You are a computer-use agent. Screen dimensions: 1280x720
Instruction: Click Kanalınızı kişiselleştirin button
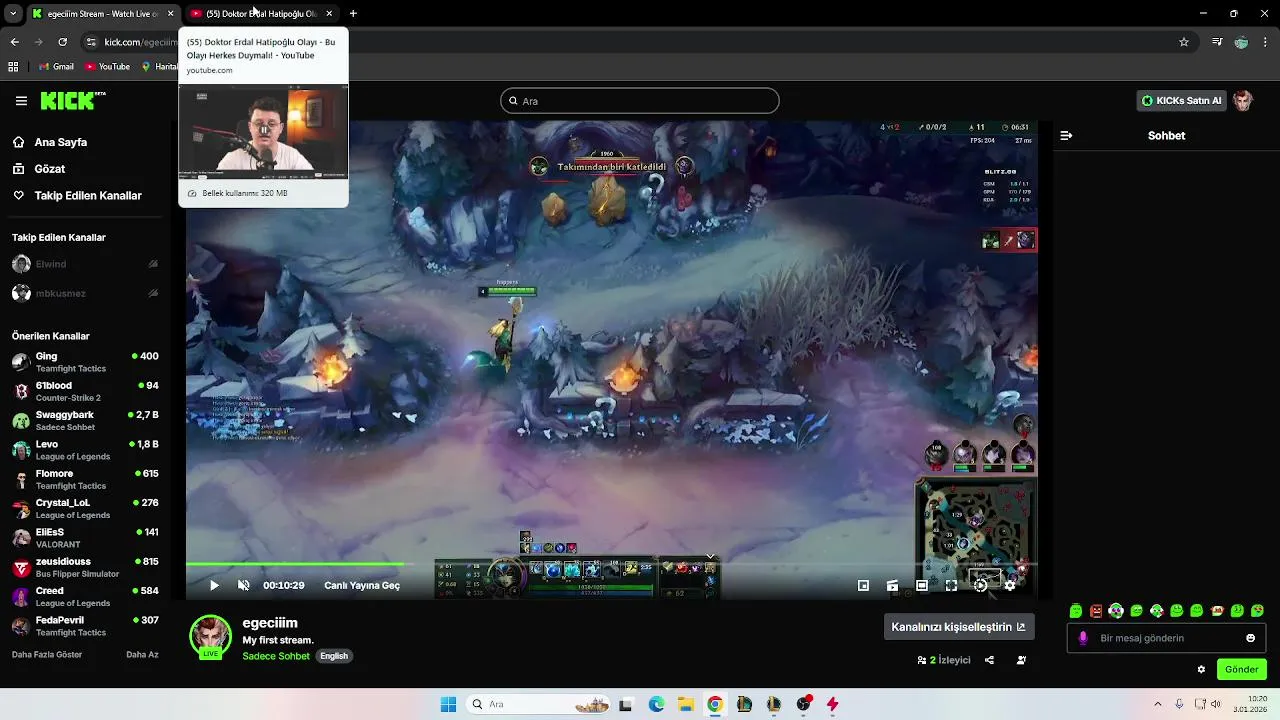pyautogui.click(x=958, y=627)
